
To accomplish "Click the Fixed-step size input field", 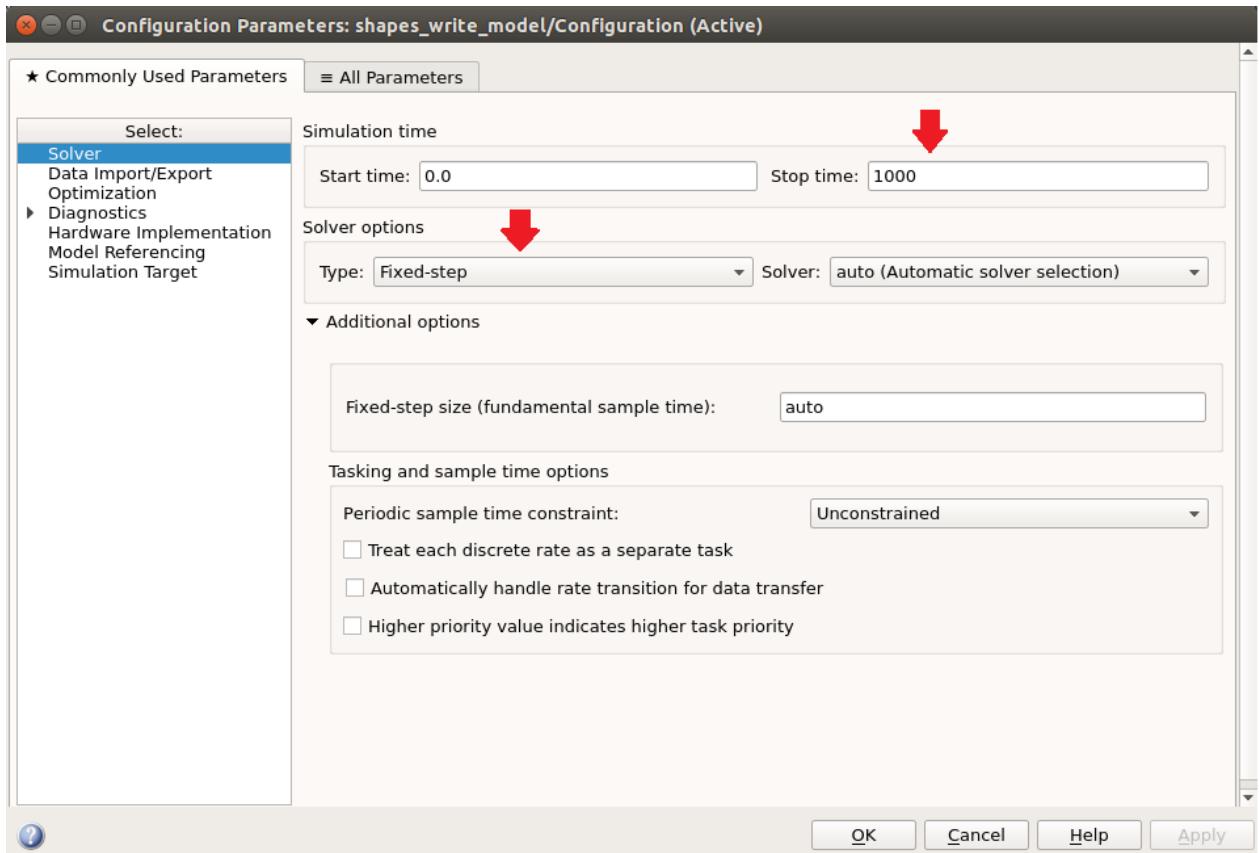I will [x=992, y=407].
